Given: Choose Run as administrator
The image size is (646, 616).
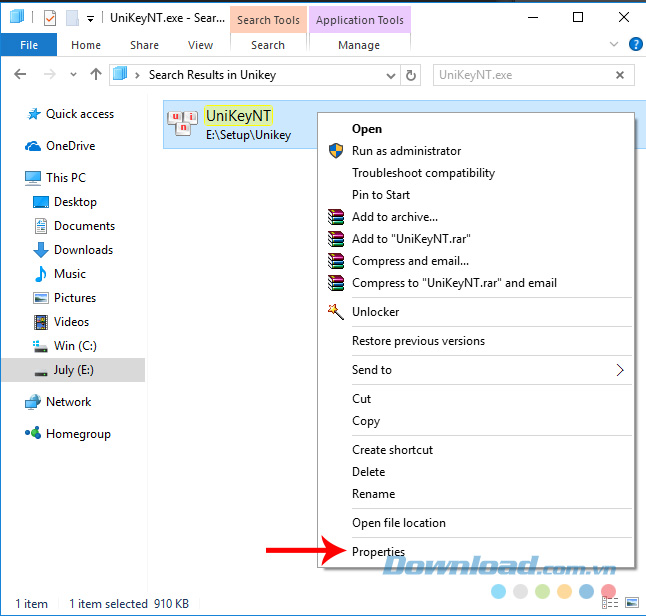Looking at the screenshot, I should click(x=406, y=151).
